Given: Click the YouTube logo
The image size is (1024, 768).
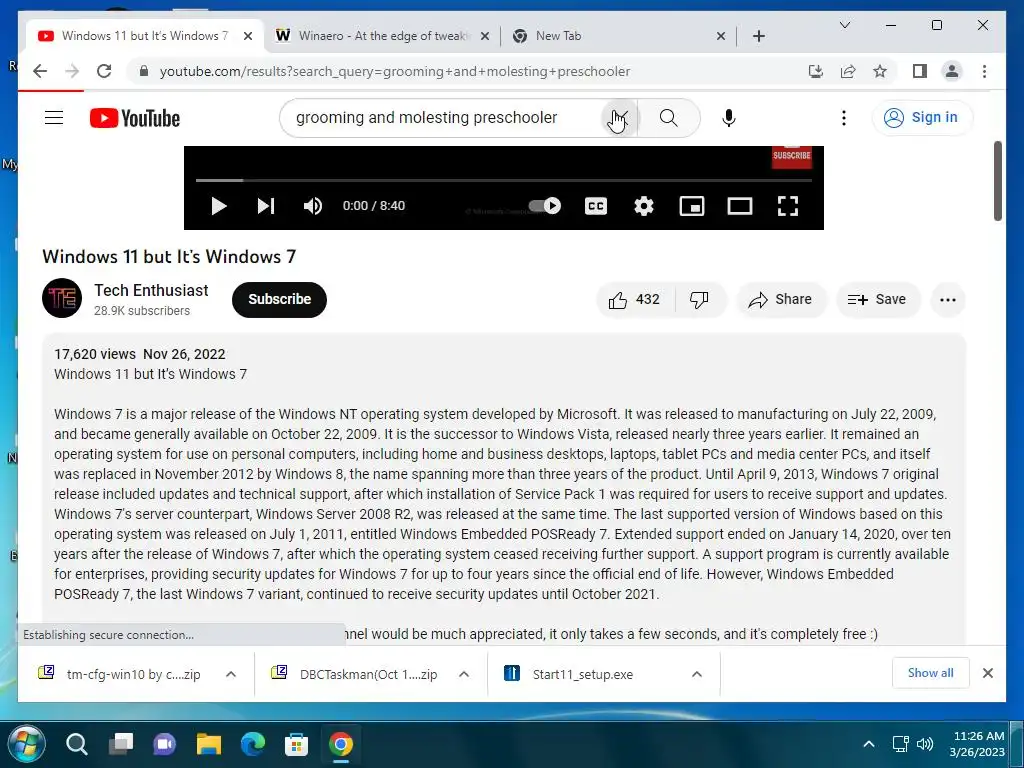Looking at the screenshot, I should 135,118.
